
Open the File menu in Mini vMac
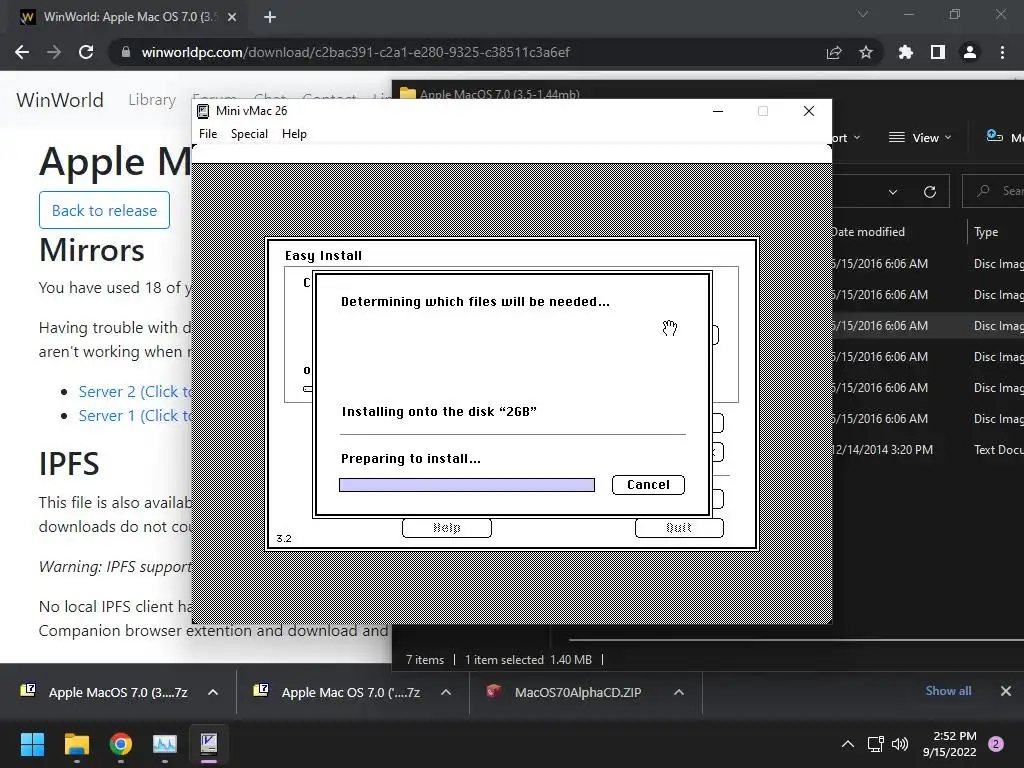pos(208,134)
